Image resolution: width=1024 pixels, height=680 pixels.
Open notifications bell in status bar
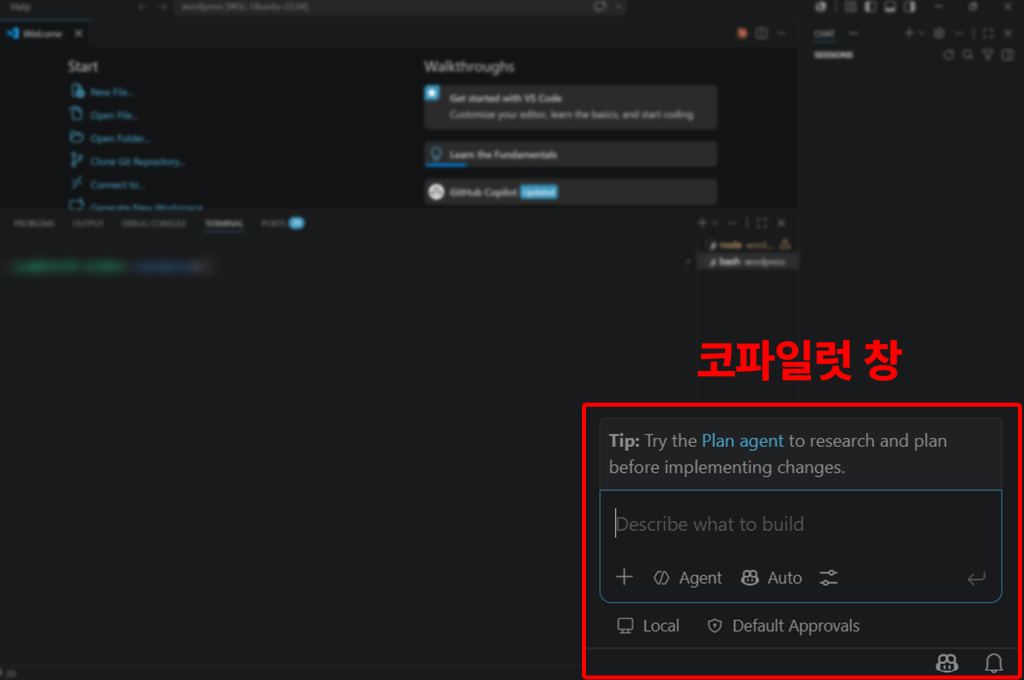(993, 664)
